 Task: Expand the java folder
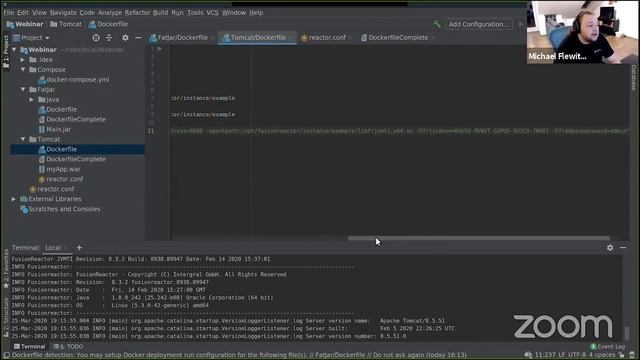pos(32,100)
